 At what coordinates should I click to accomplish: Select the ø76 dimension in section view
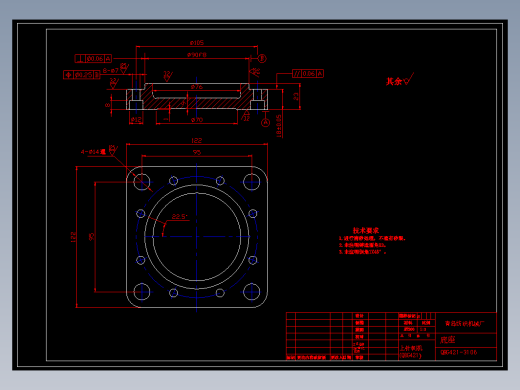[197, 87]
